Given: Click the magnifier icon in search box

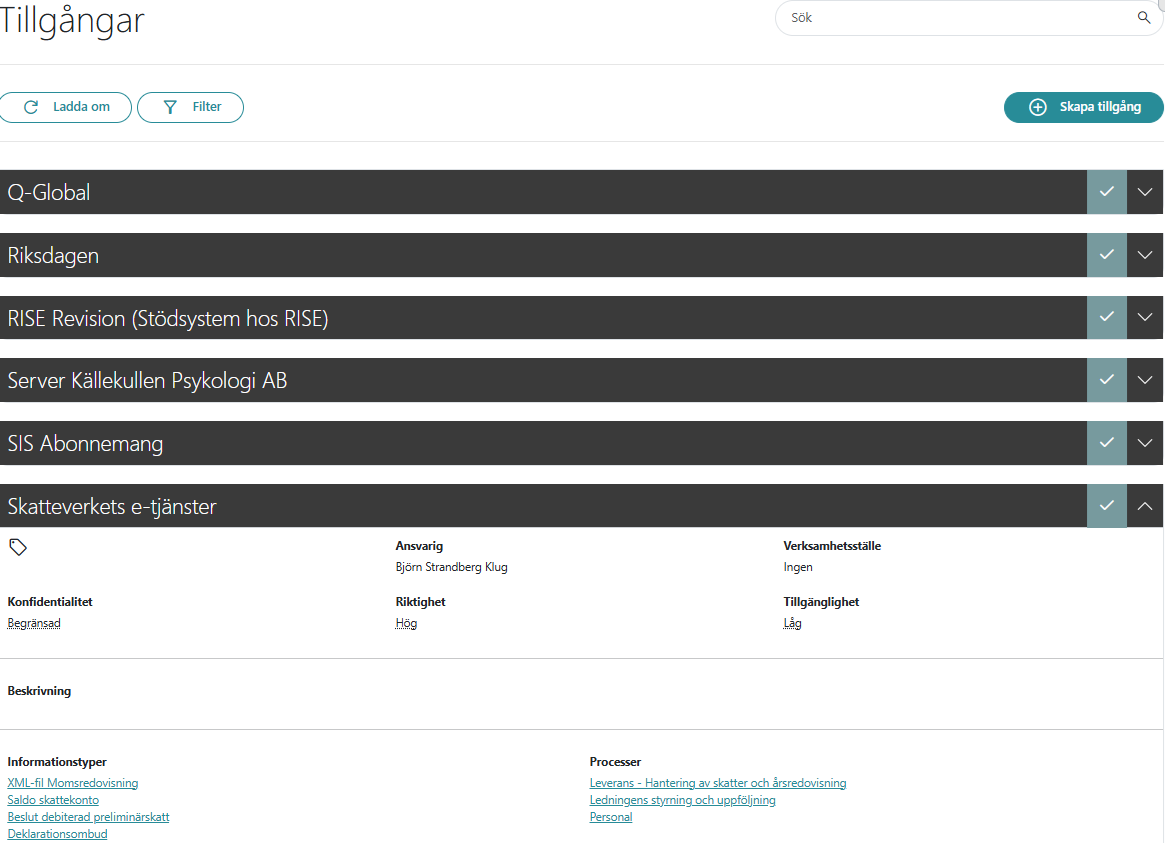Looking at the screenshot, I should (1143, 17).
